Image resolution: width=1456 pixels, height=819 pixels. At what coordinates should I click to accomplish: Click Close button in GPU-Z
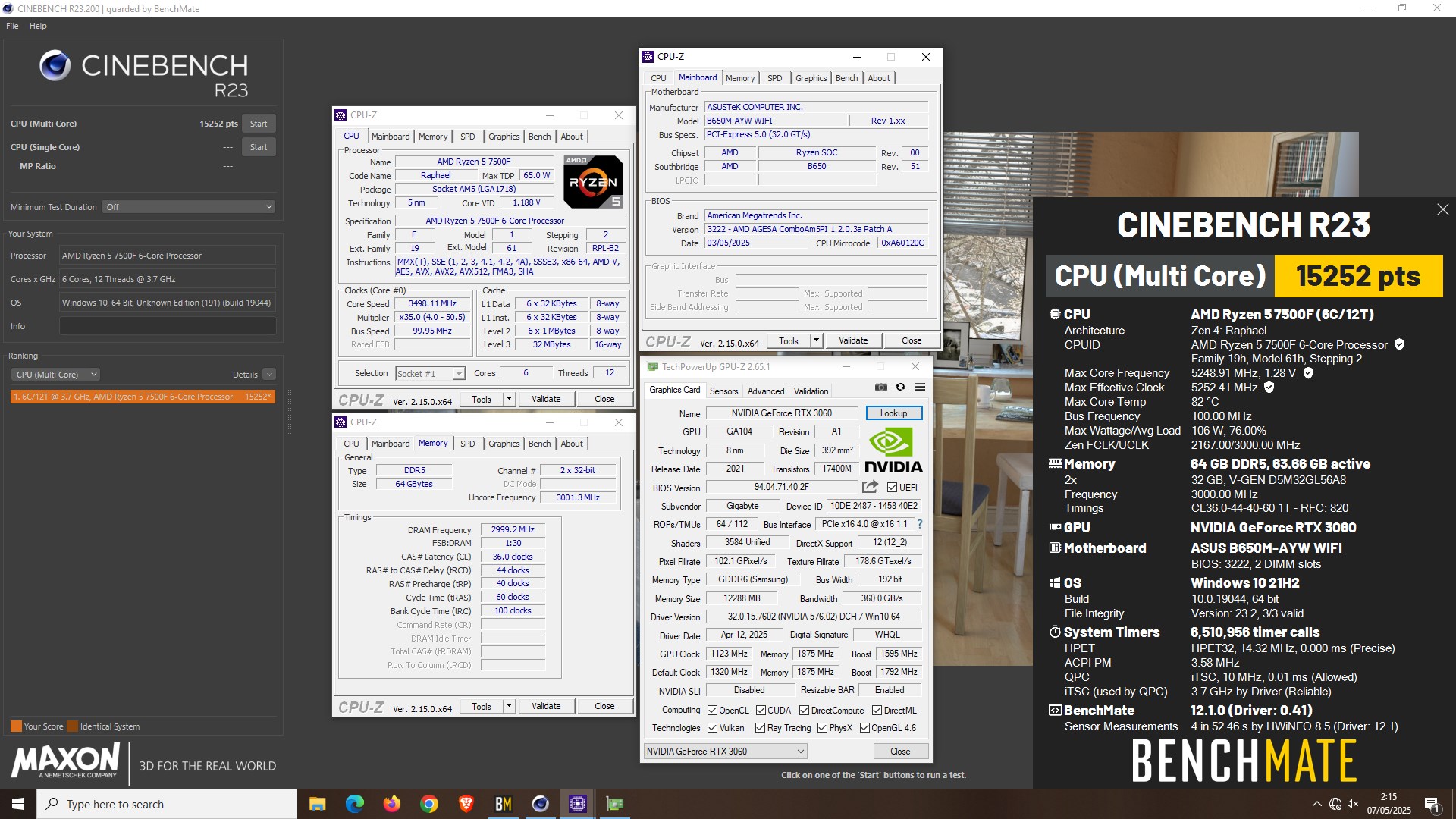[900, 752]
